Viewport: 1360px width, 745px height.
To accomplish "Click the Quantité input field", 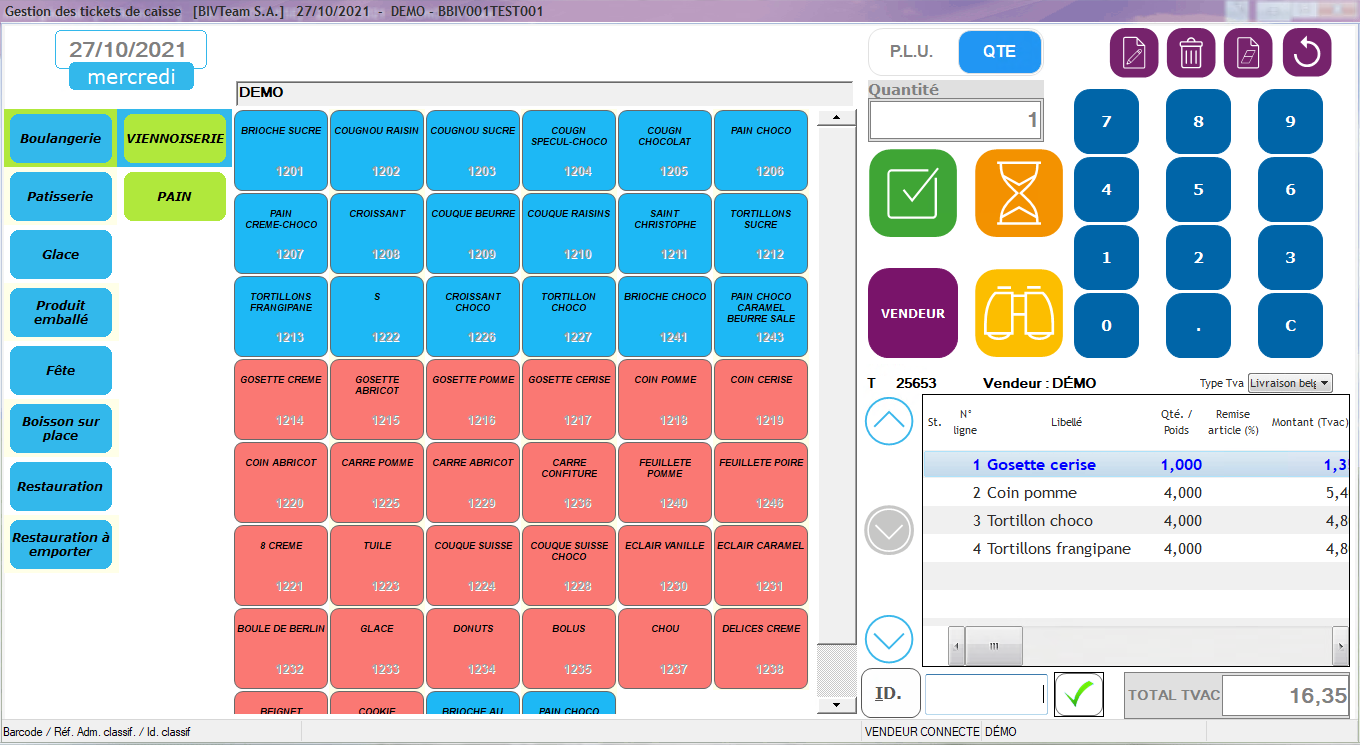I will click(955, 121).
